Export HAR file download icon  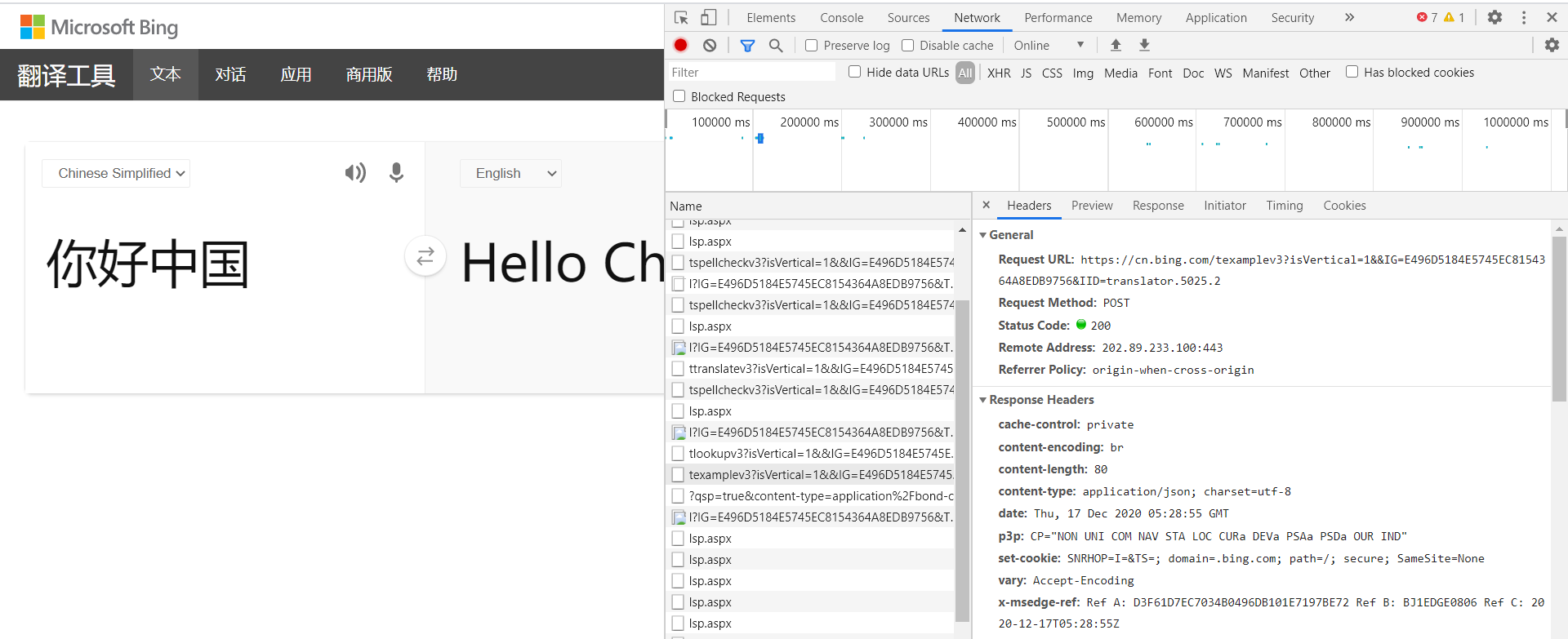(x=1144, y=45)
